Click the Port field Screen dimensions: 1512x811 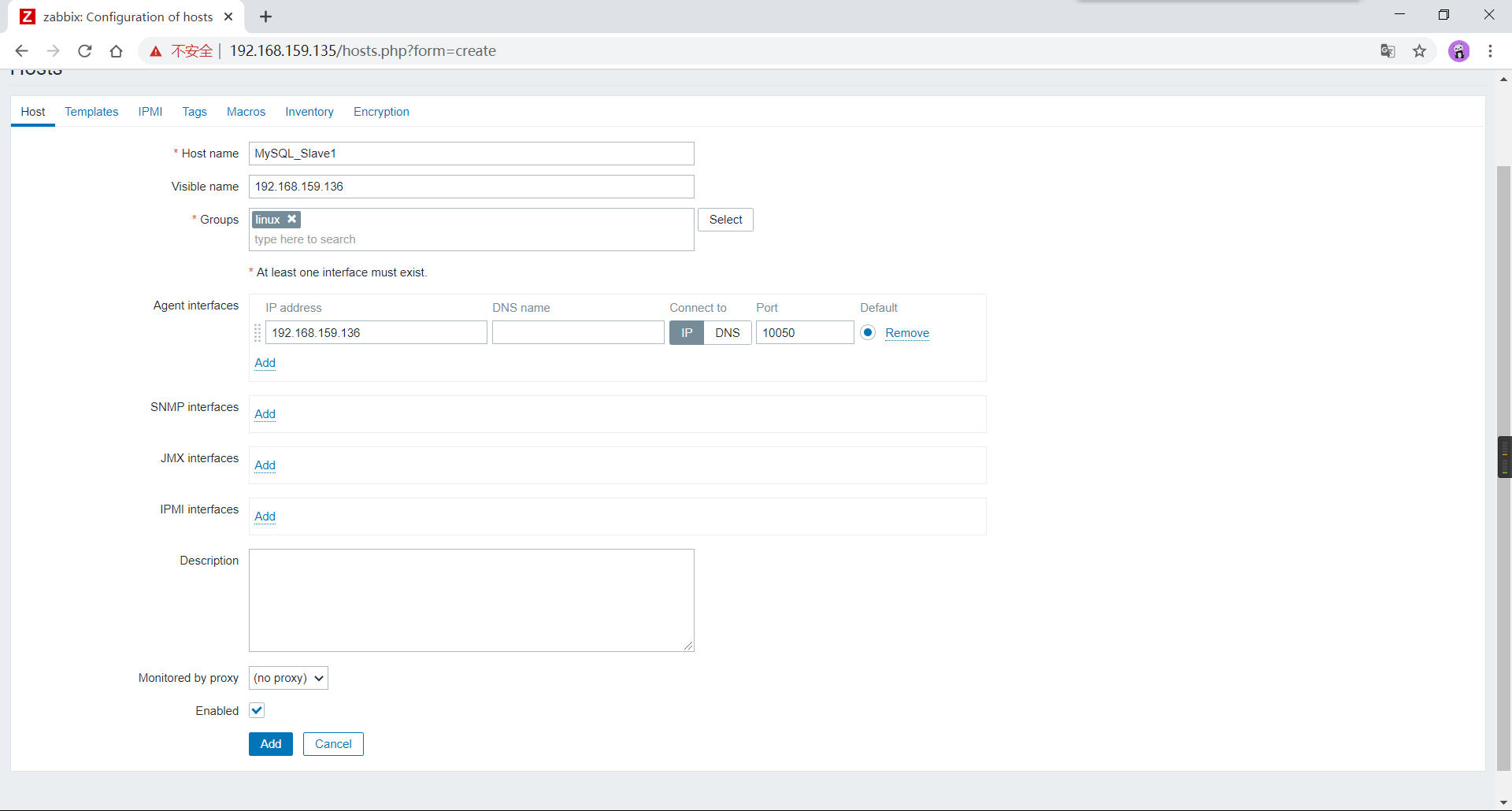click(805, 333)
